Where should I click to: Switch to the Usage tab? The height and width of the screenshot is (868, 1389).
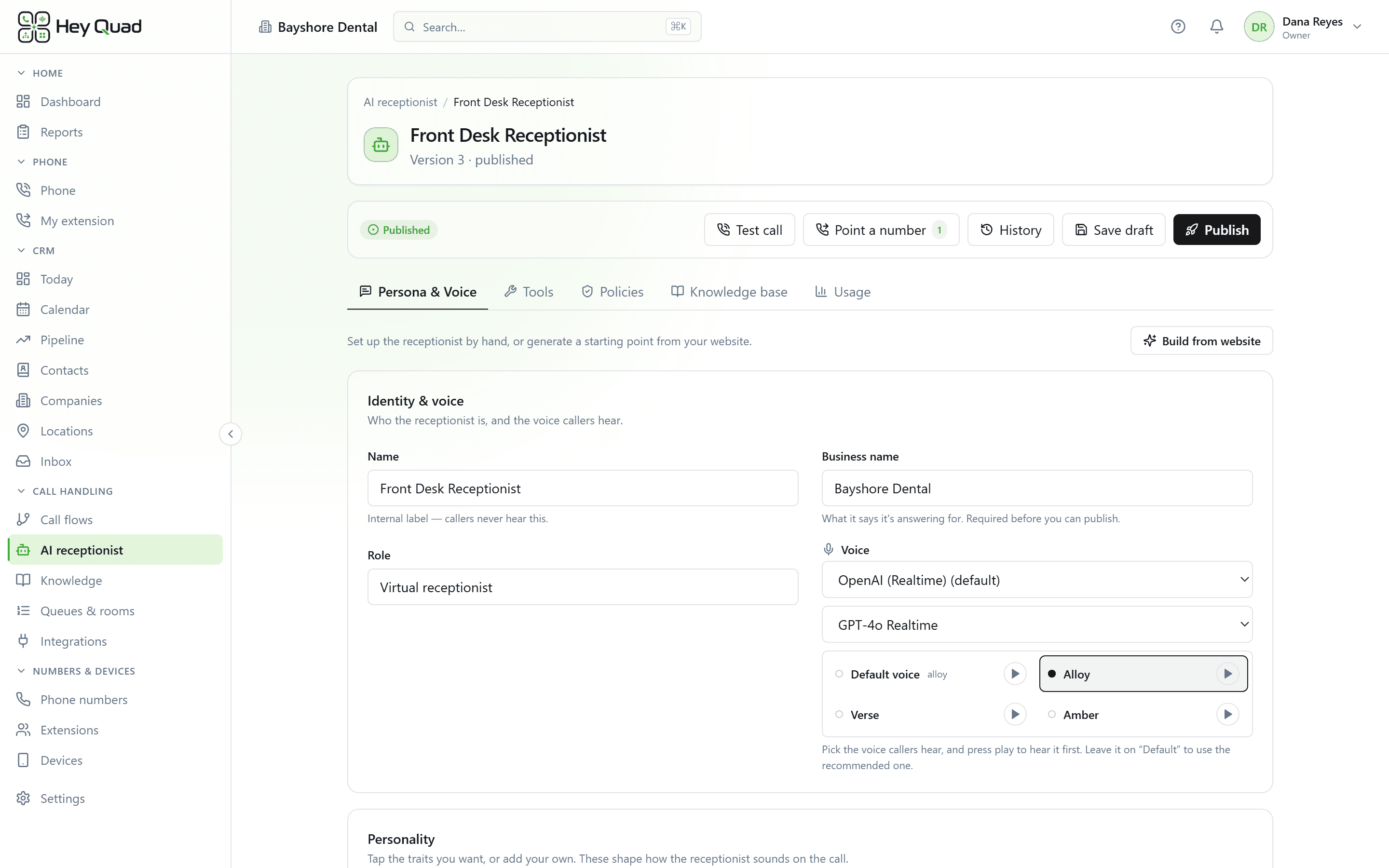(x=843, y=292)
